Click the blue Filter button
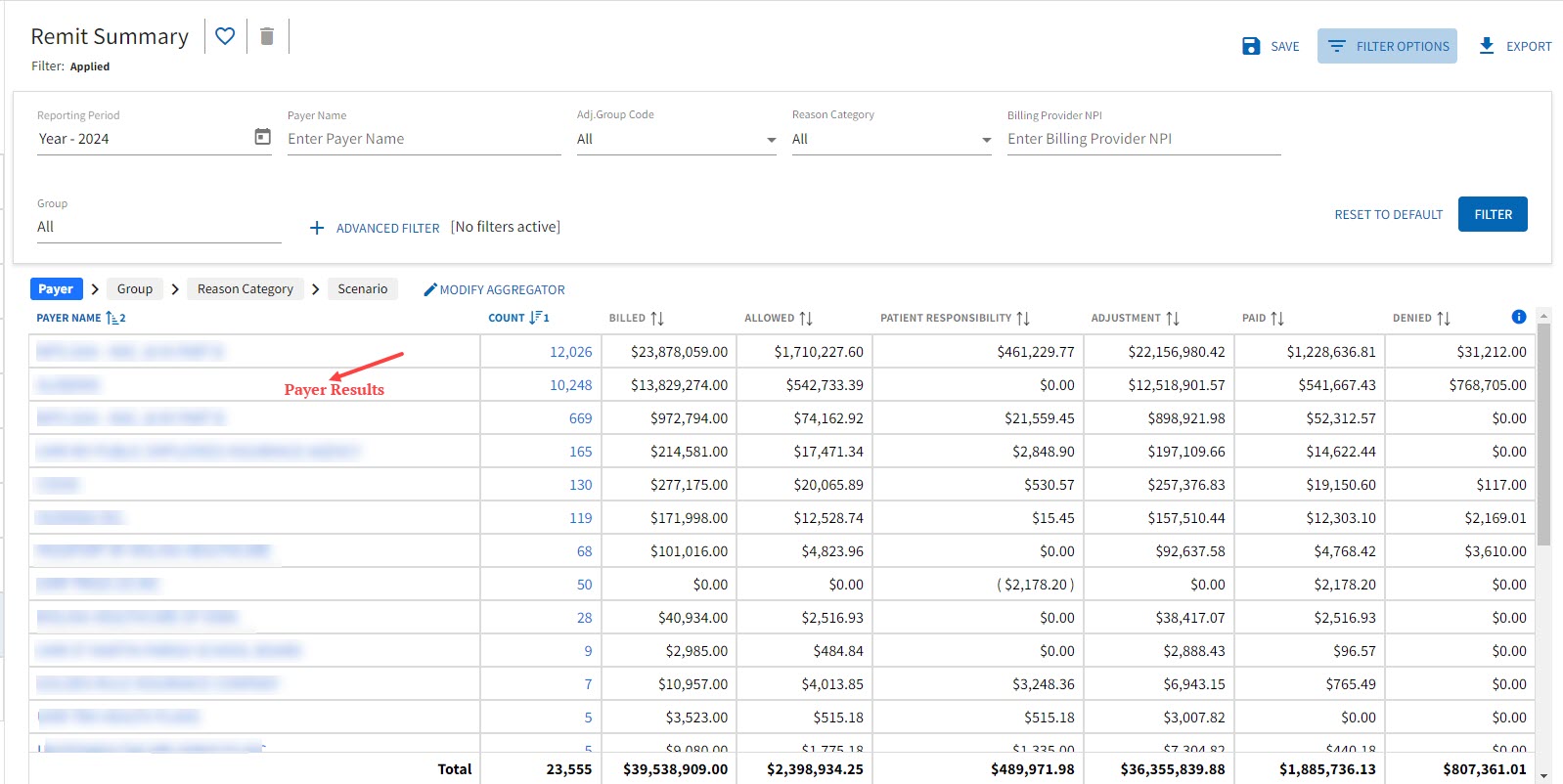The width and height of the screenshot is (1563, 784). tap(1492, 214)
